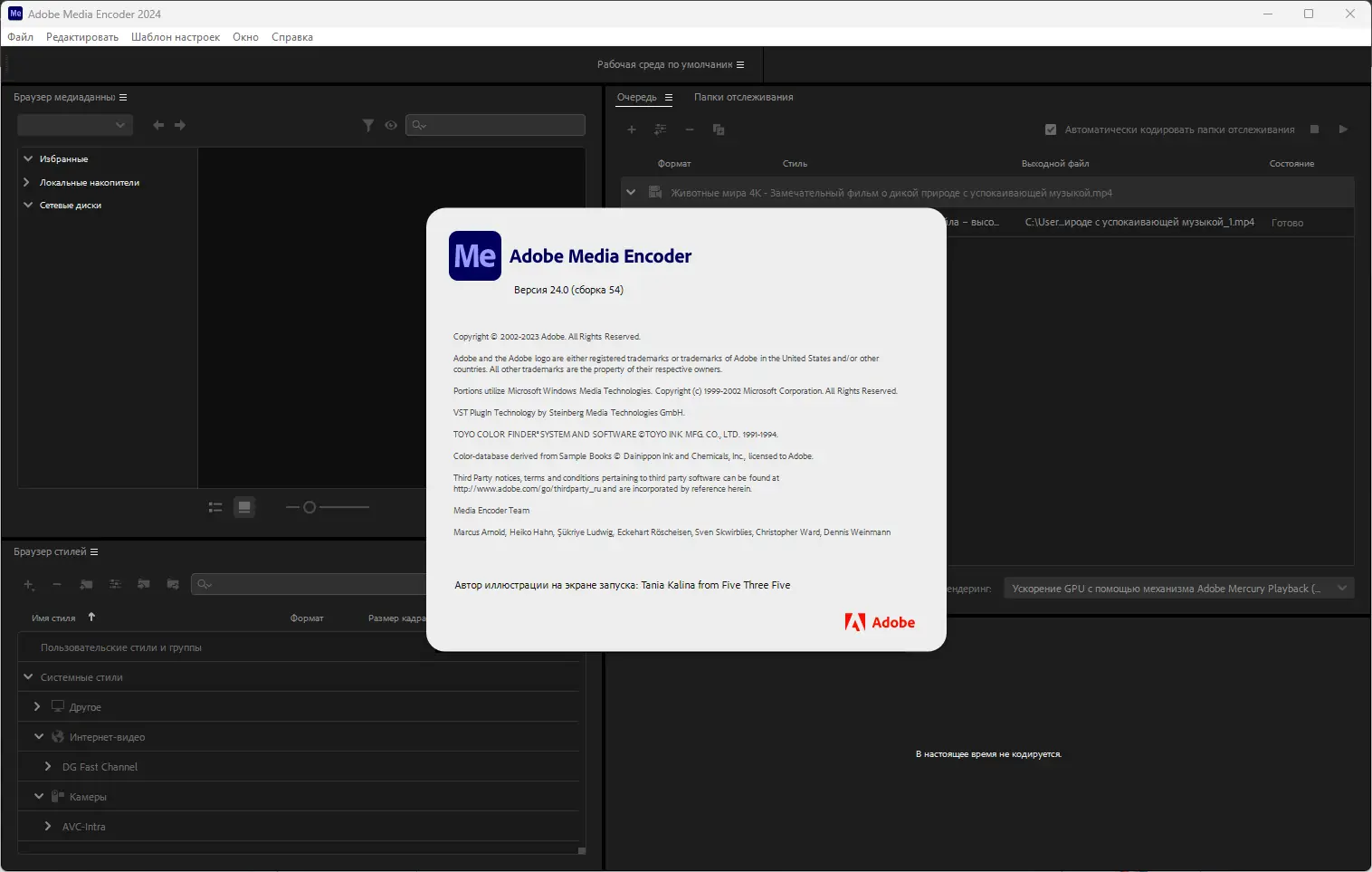Collapse the Интернет-видео preset group
Viewport: 1372px width, 872px height.
39,736
